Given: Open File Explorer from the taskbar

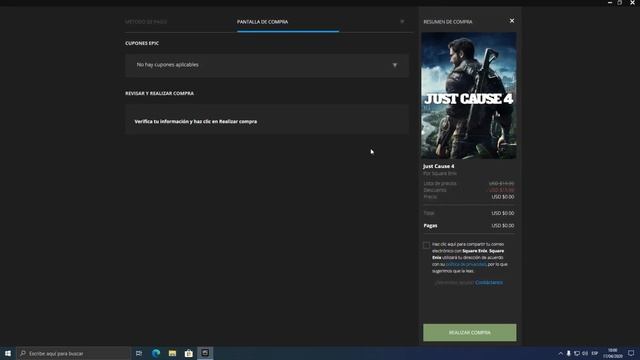Looking at the screenshot, I should click(172, 353).
